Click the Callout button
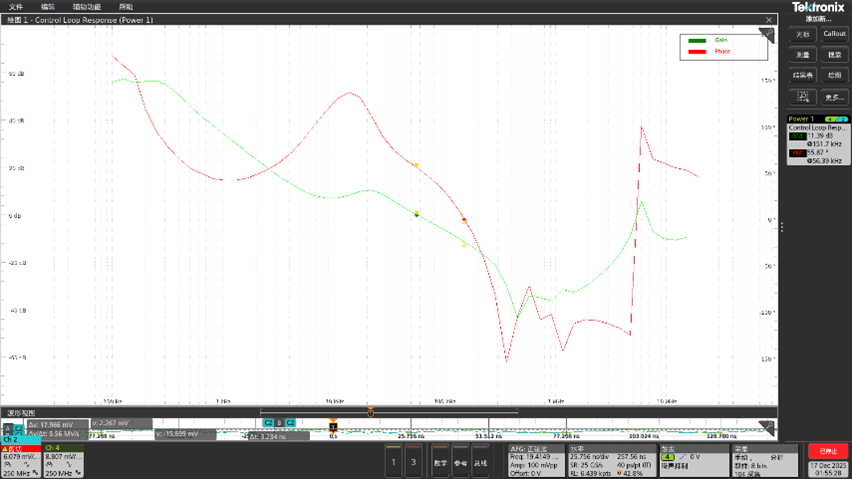 [834, 34]
